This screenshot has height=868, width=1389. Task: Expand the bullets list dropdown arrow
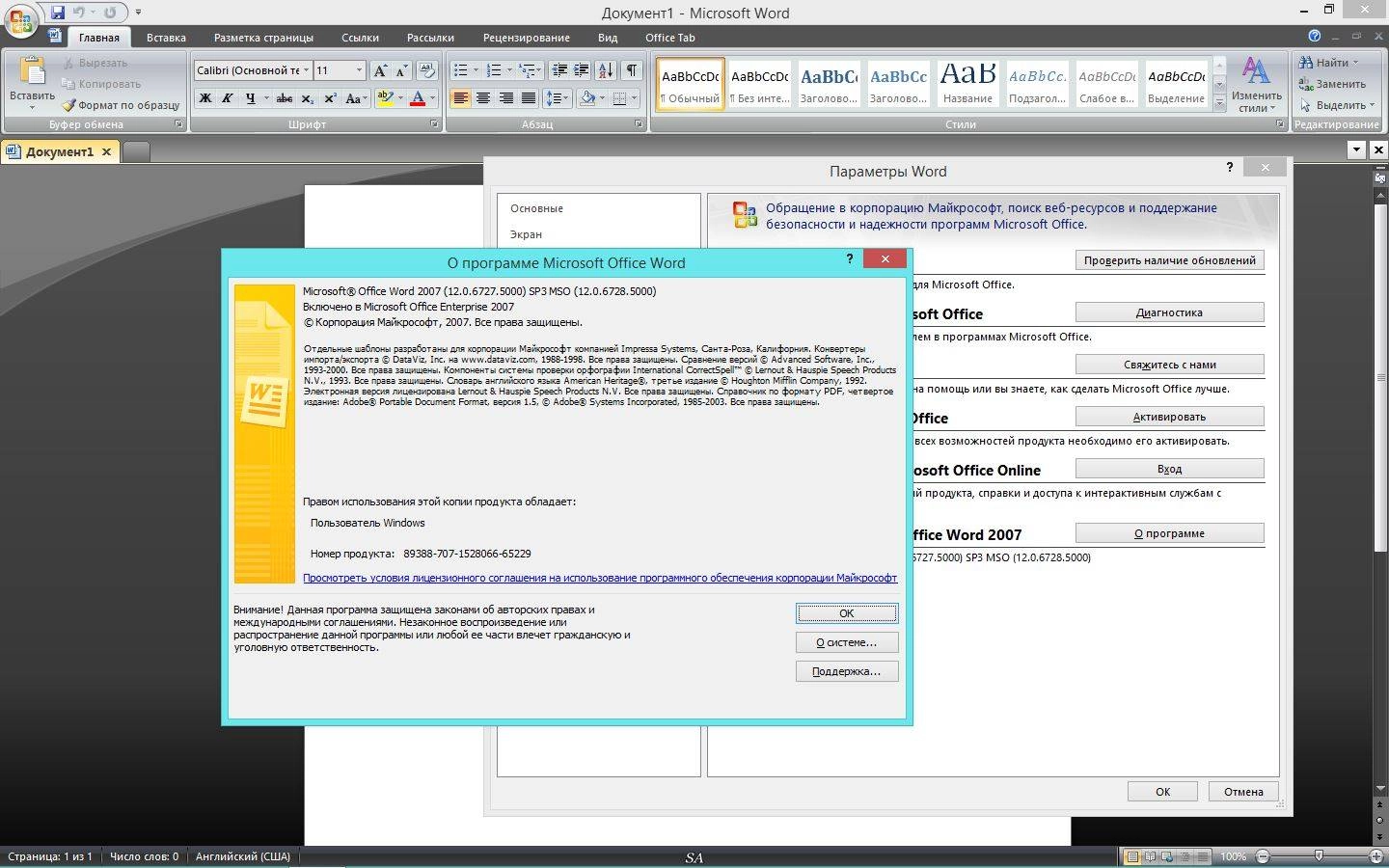[476, 70]
